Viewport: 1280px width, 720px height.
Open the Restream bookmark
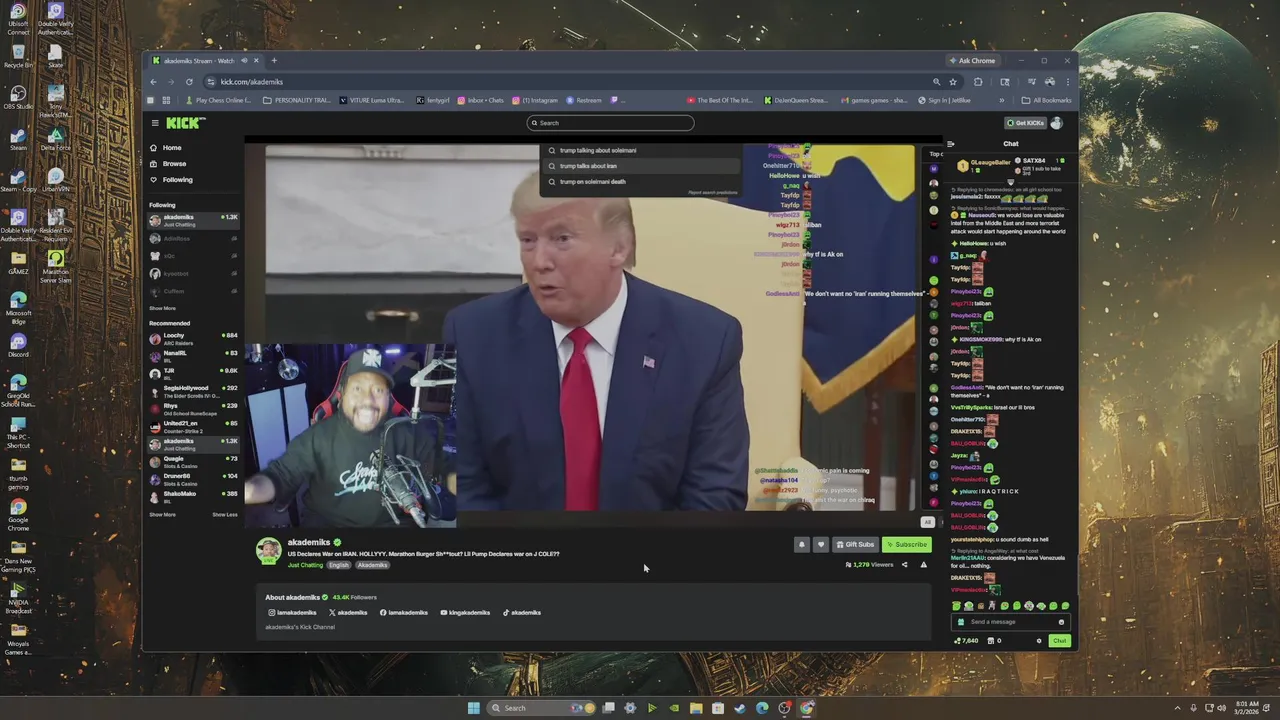point(584,100)
